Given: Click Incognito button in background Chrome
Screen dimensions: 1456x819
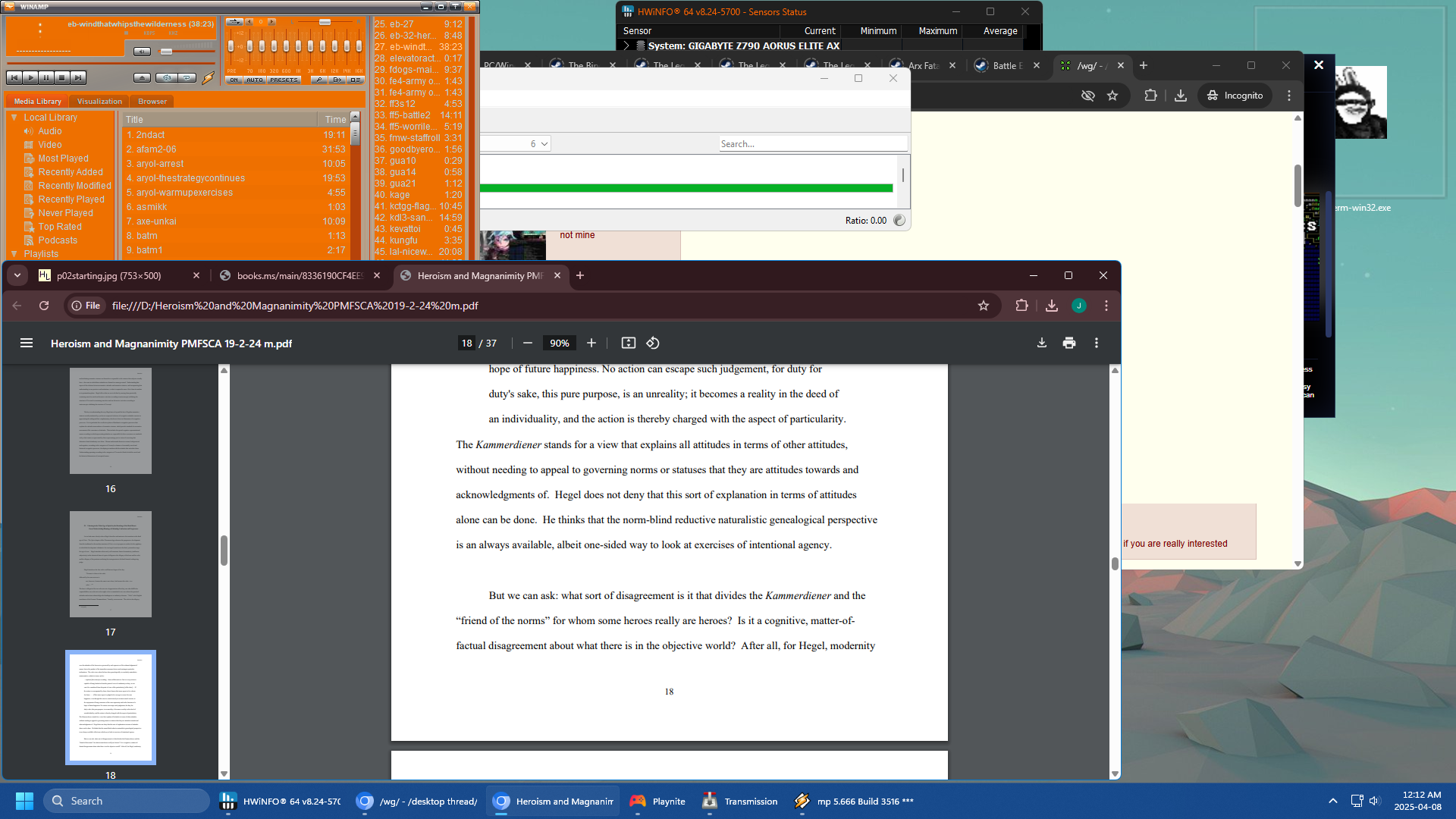Looking at the screenshot, I should click(1235, 96).
